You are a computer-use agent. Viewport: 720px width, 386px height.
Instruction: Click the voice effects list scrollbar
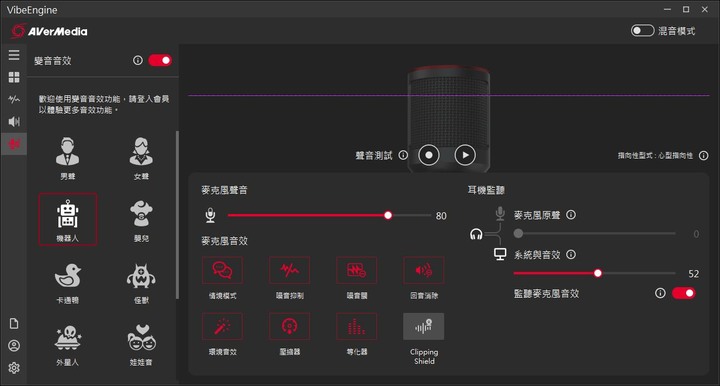coord(177,215)
